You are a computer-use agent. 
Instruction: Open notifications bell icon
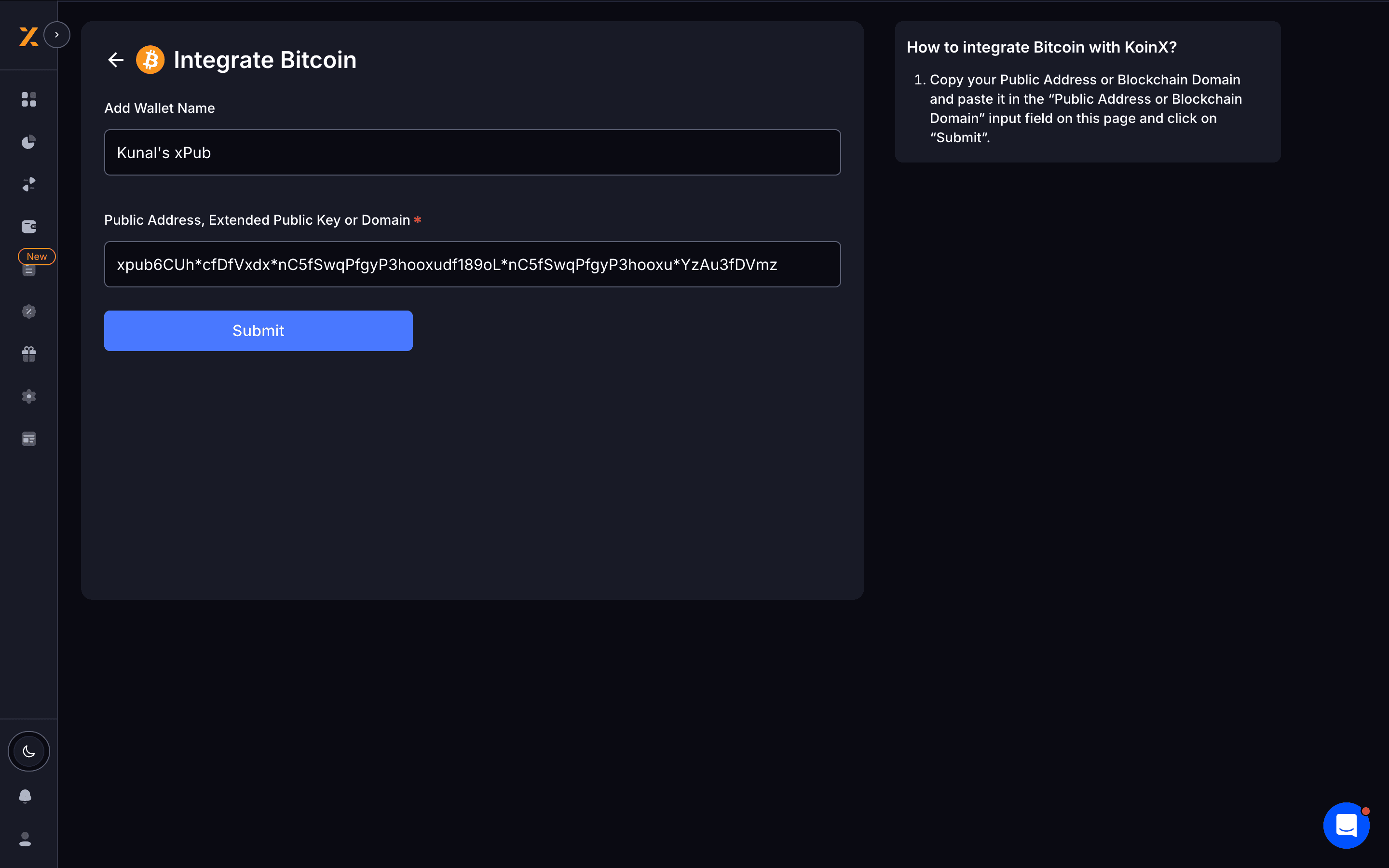pyautogui.click(x=25, y=796)
